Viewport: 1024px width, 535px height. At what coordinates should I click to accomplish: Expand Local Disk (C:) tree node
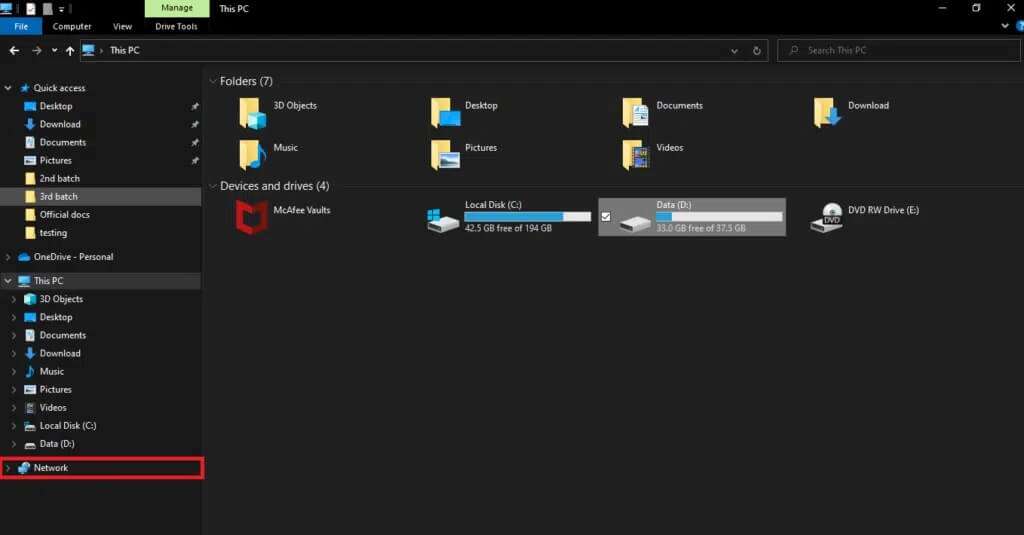14,425
